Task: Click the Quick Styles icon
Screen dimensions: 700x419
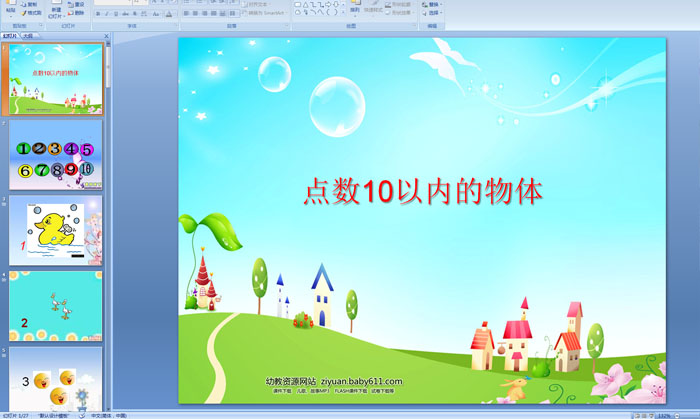Action: click(x=373, y=9)
